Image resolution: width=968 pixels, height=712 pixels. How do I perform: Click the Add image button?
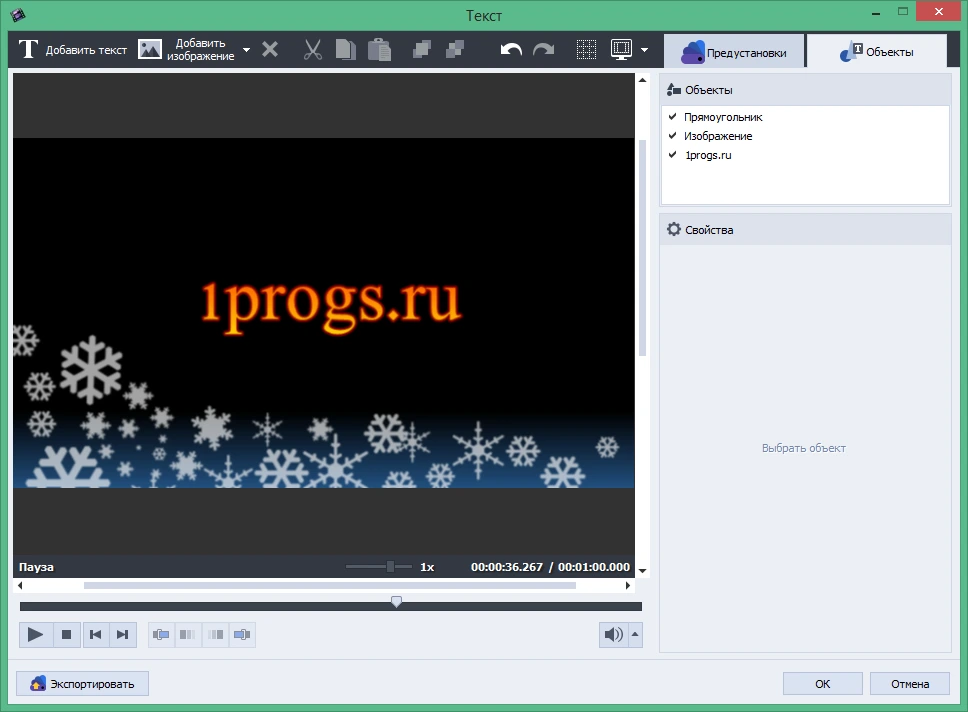tap(186, 49)
